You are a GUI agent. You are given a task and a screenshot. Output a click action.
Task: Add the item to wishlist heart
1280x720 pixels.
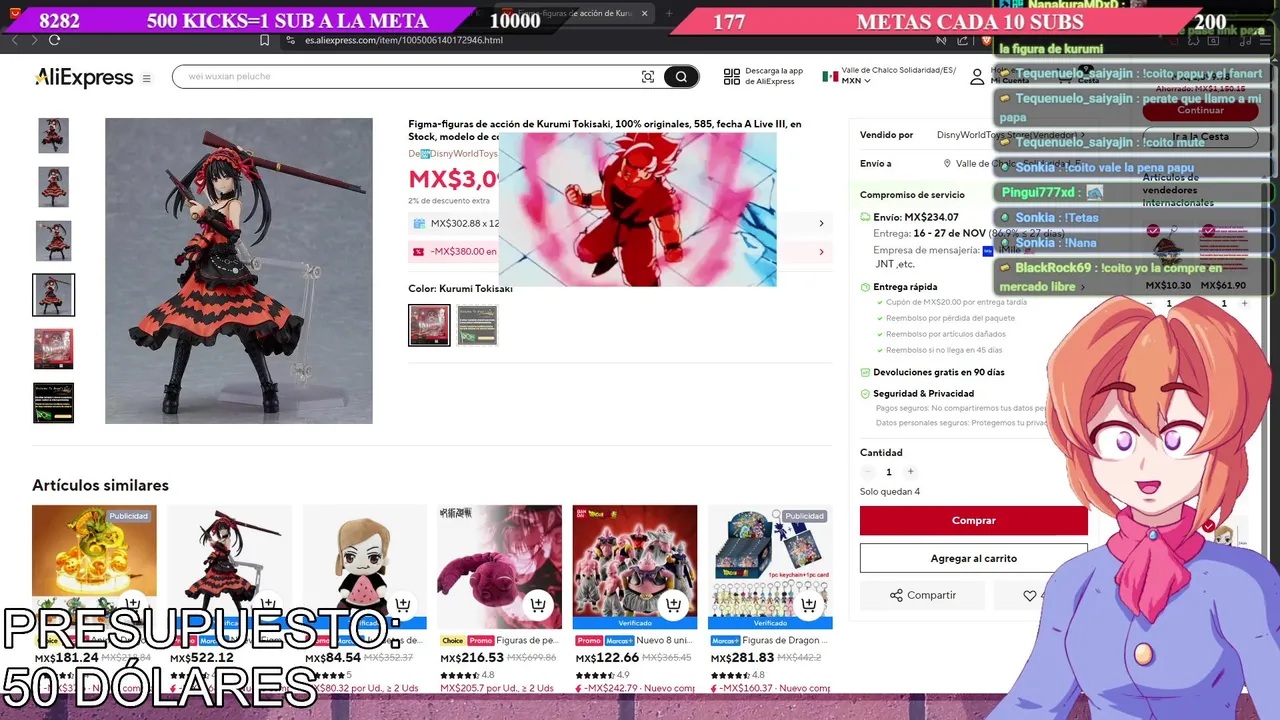[1029, 595]
